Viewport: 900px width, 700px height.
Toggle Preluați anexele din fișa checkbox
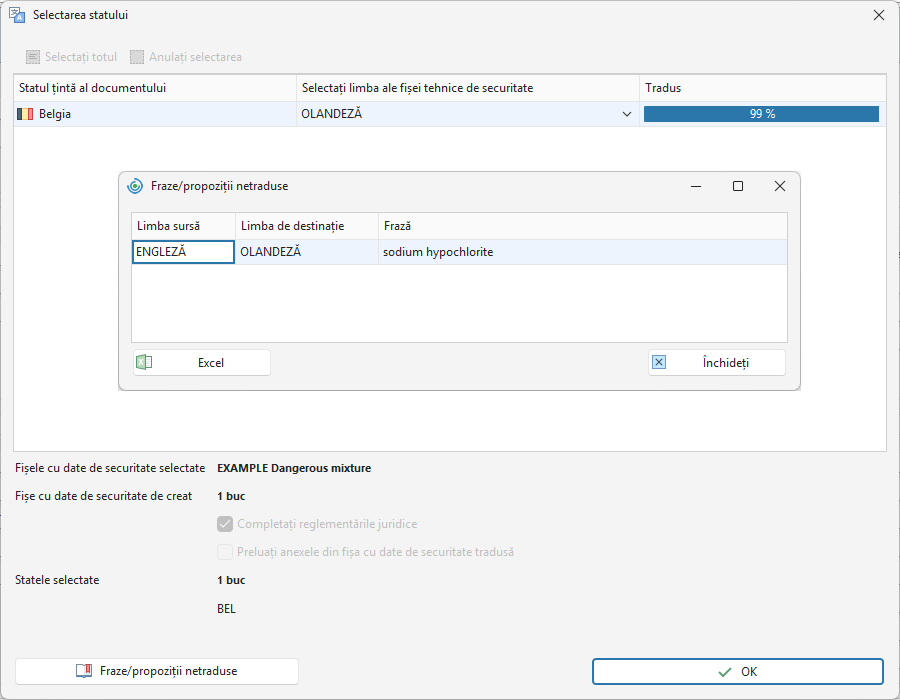tap(225, 552)
